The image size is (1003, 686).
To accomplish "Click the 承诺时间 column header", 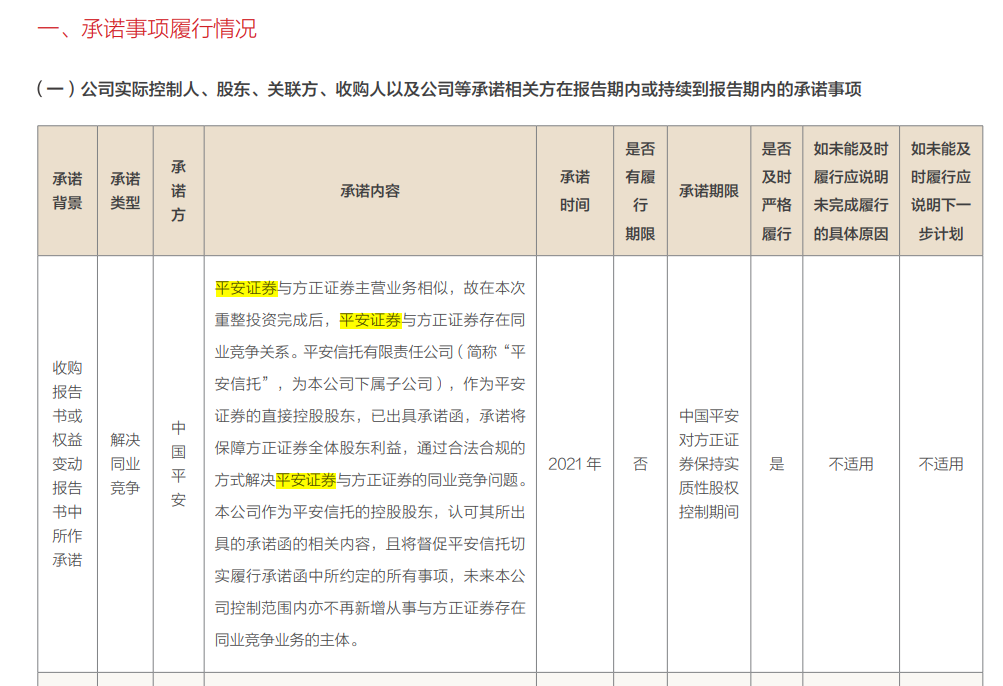I will pos(574,191).
